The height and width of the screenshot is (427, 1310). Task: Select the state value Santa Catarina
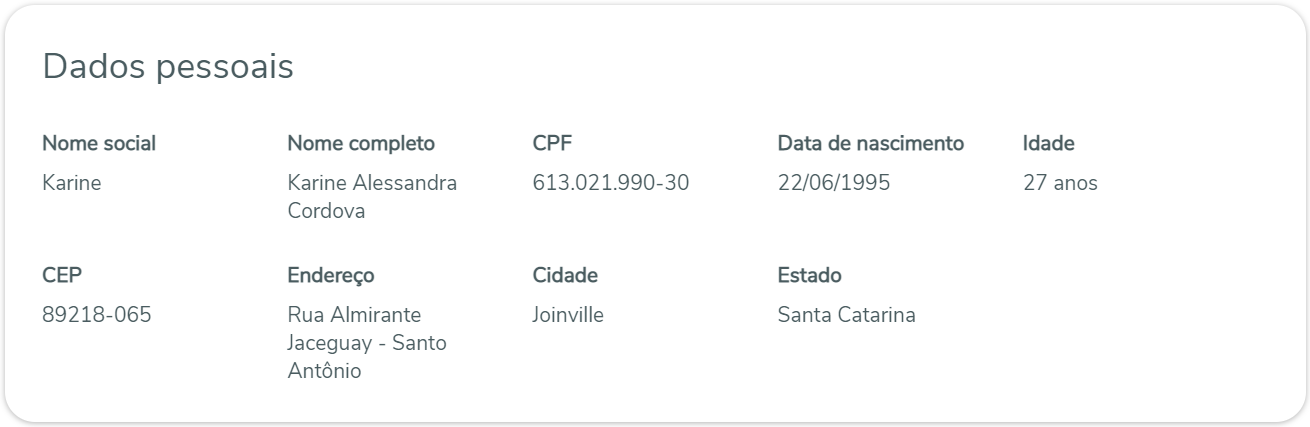(846, 316)
